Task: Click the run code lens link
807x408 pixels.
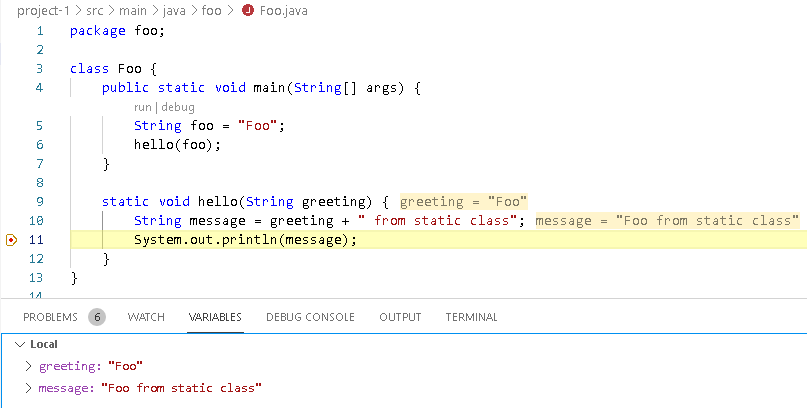Action: tap(143, 108)
